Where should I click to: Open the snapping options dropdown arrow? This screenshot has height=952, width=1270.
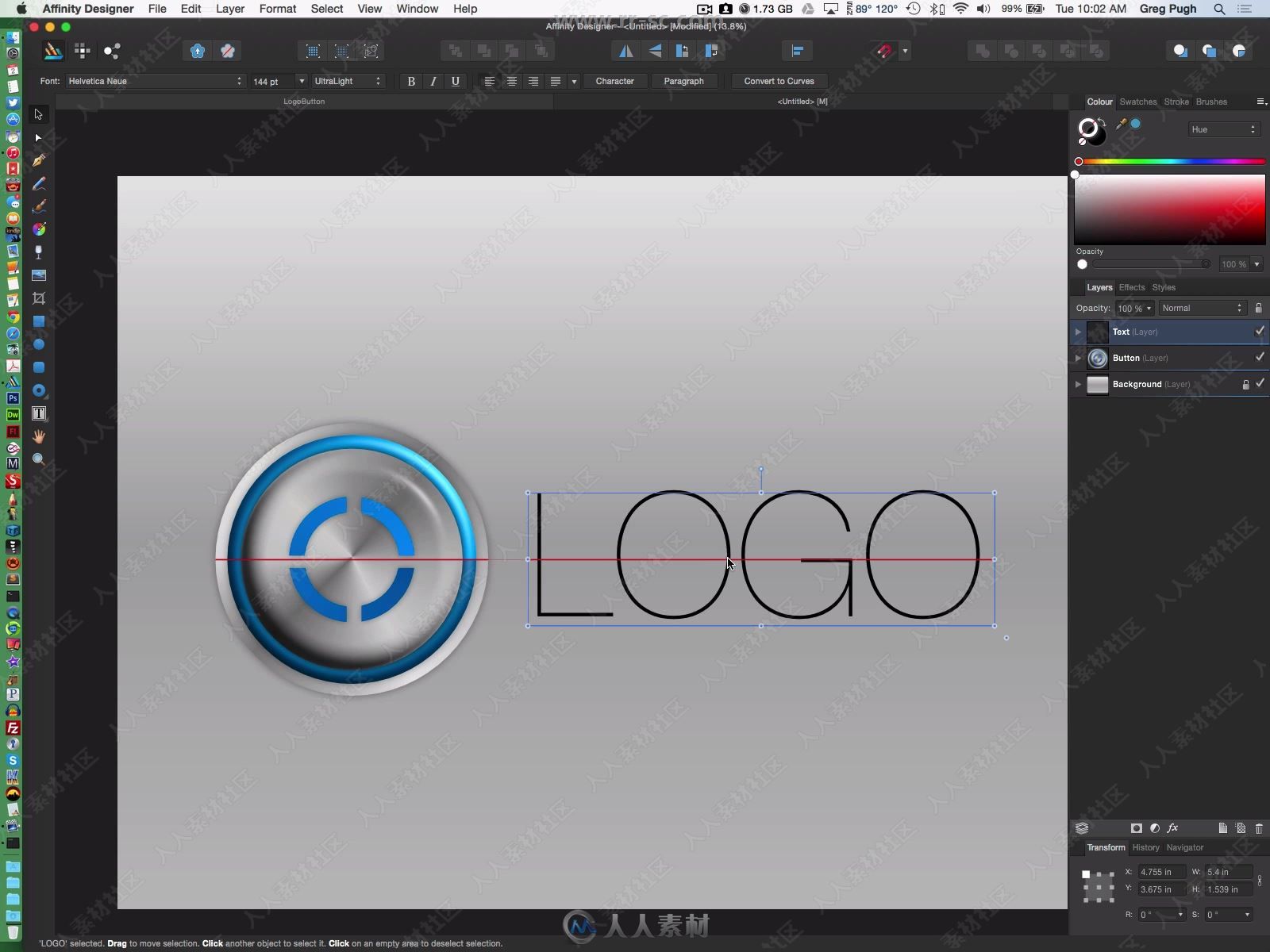pos(905,51)
